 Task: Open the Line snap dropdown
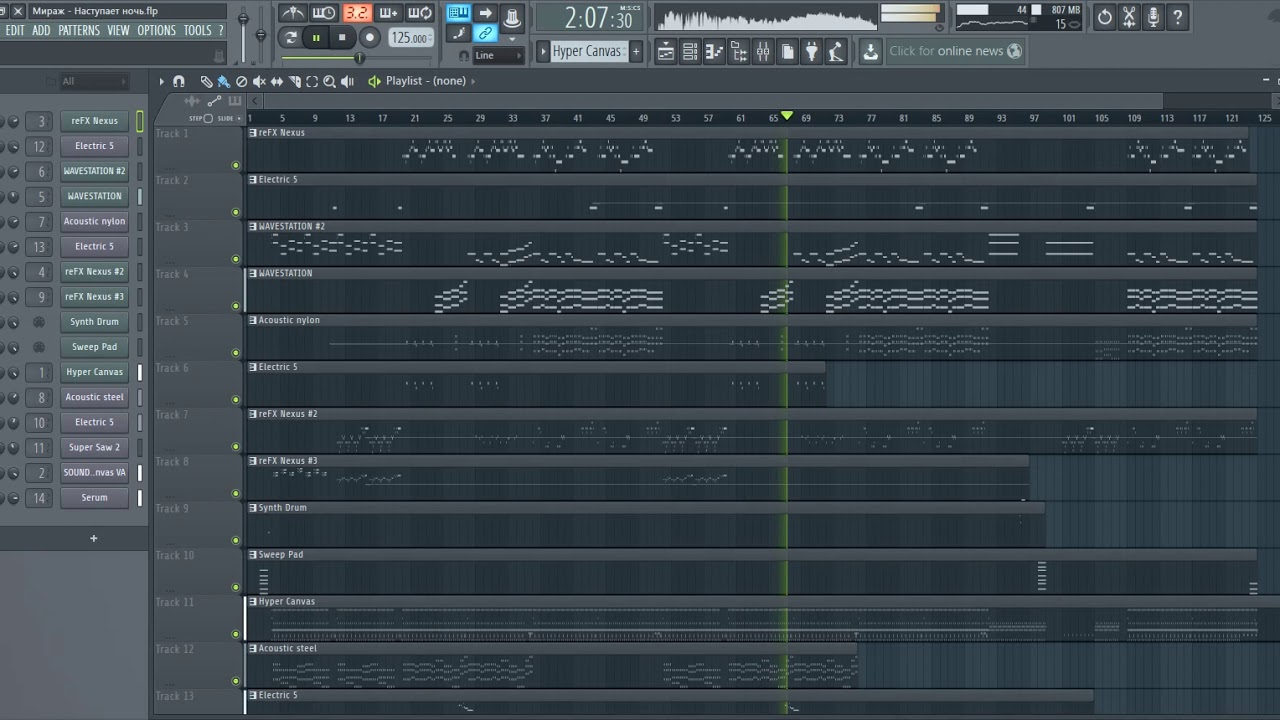(x=497, y=56)
